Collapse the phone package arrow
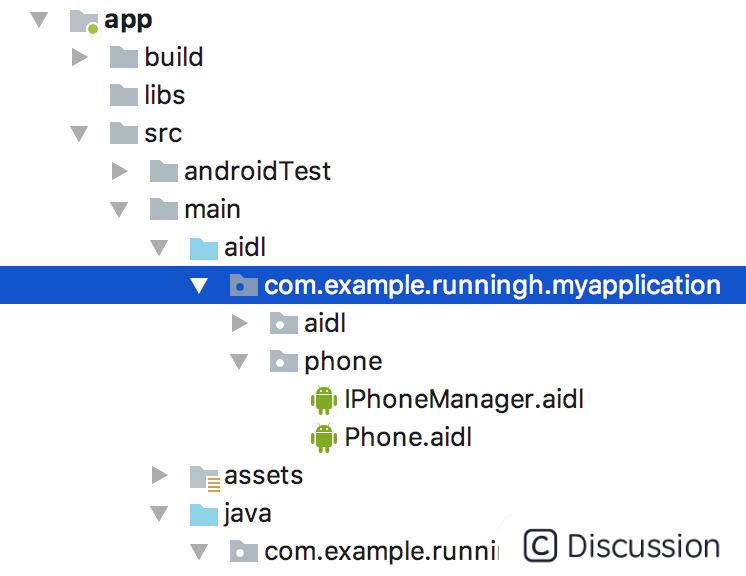746x576 pixels. [239, 362]
